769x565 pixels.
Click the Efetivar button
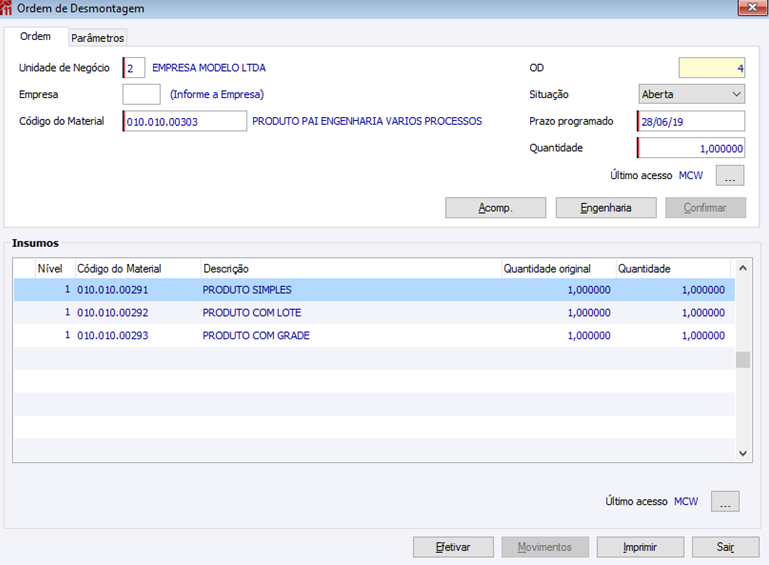point(453,547)
